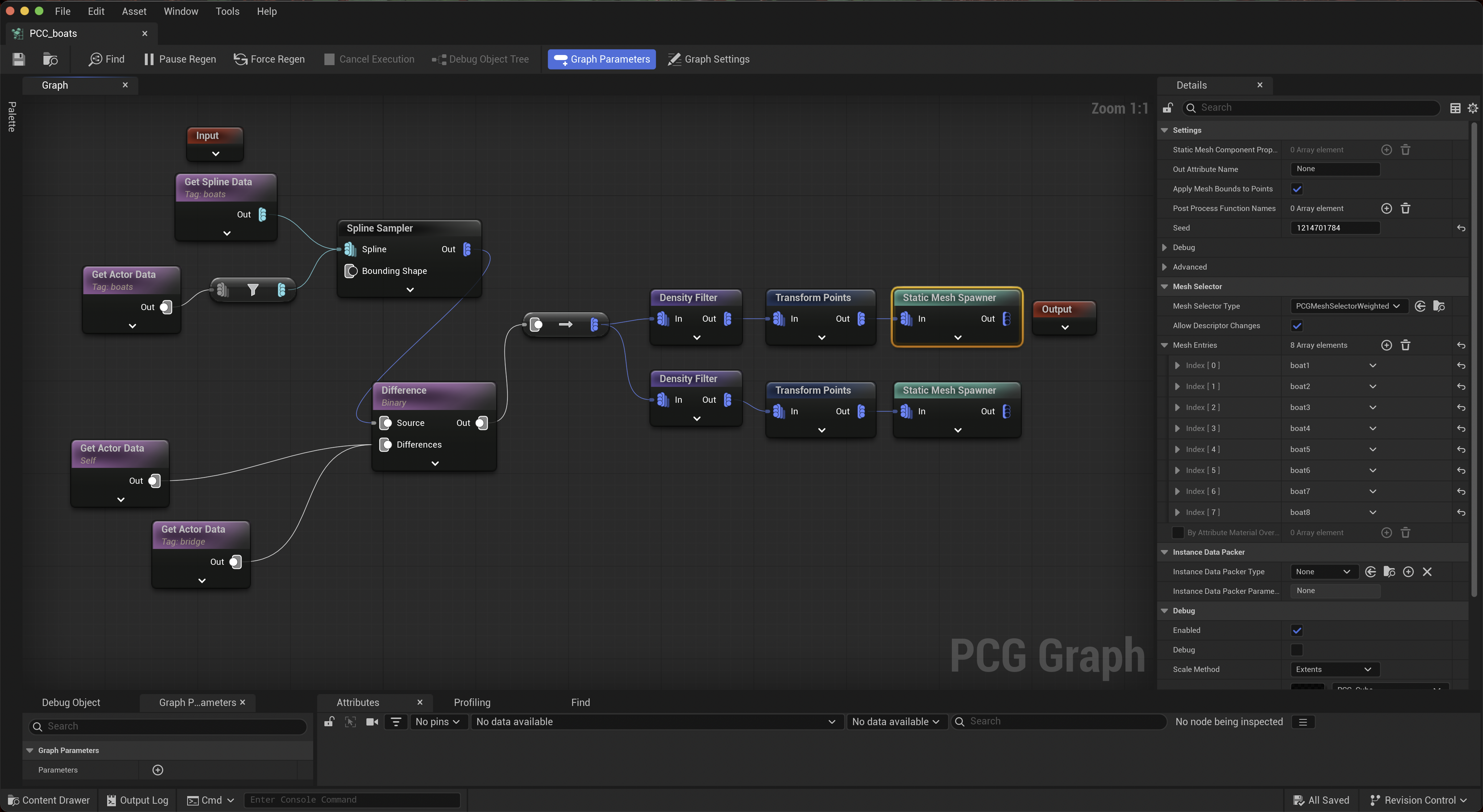
Task: Expand the Index [ 0 ] mesh entry
Action: 1177,365
